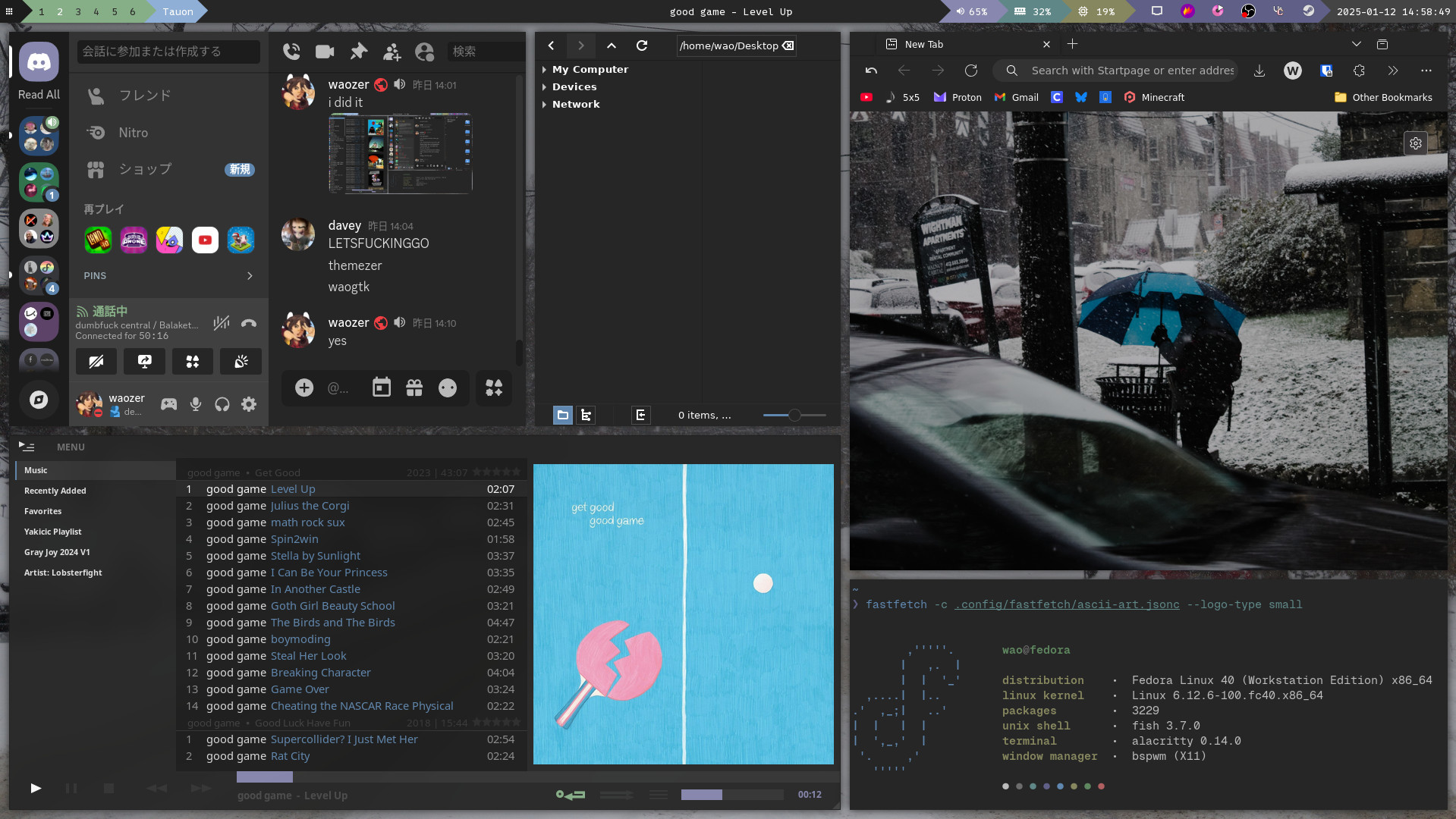
Task: Show tree view in file manager sidebar
Action: [586, 415]
